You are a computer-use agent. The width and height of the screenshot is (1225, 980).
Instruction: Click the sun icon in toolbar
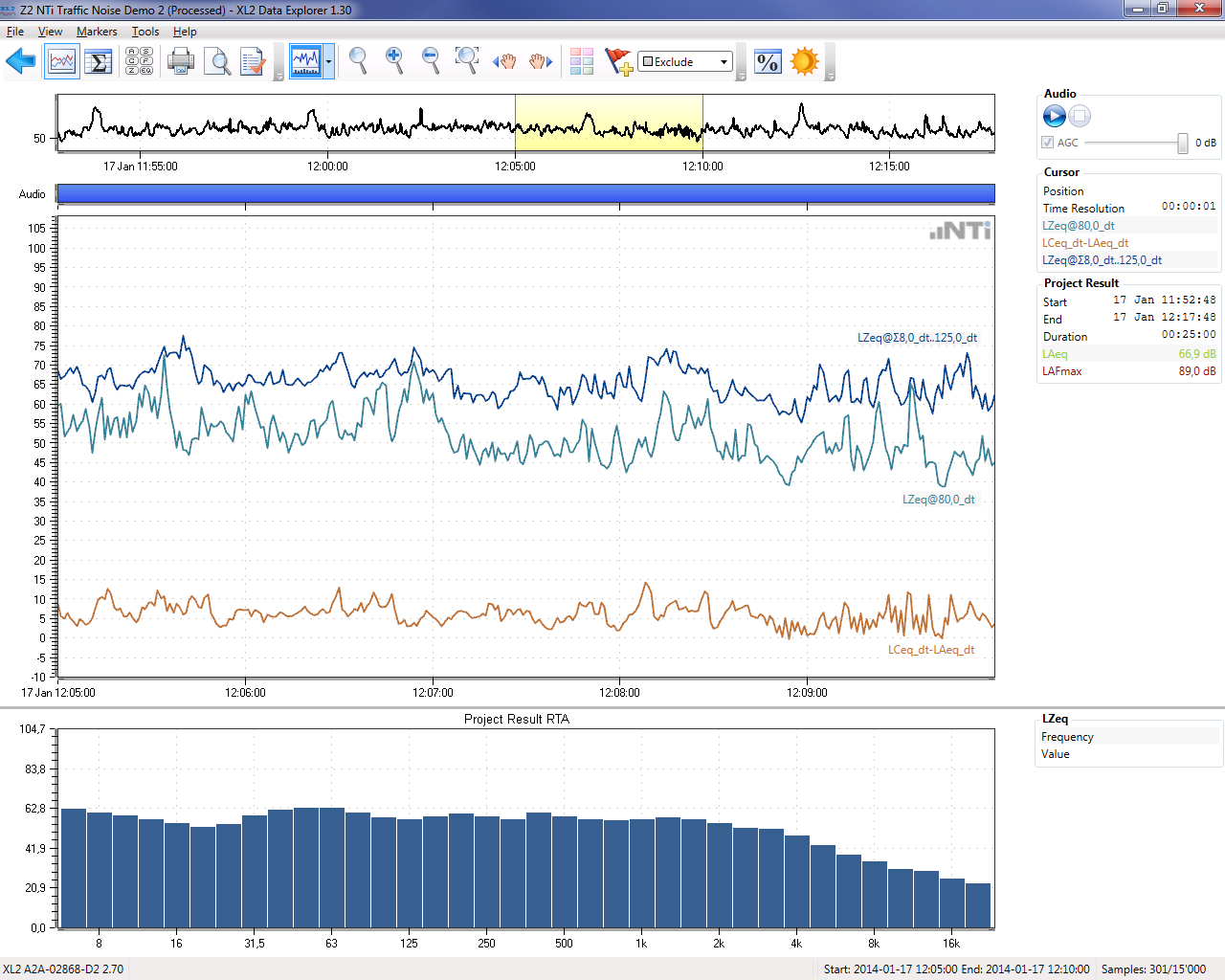[805, 62]
